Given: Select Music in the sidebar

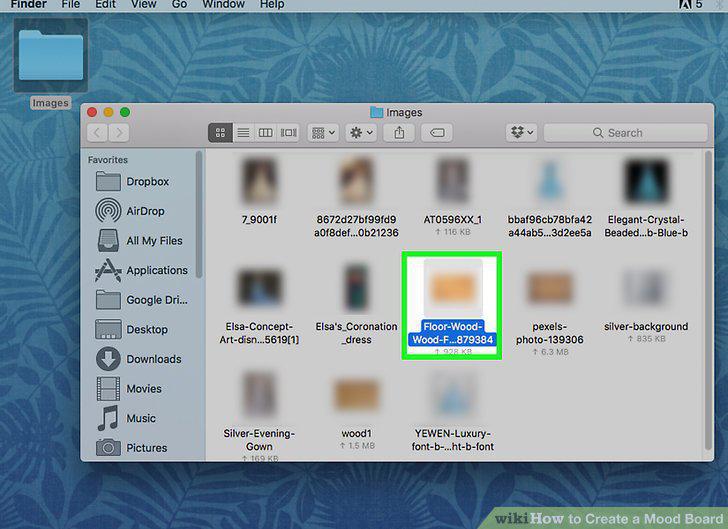Looking at the screenshot, I should click(126, 418).
